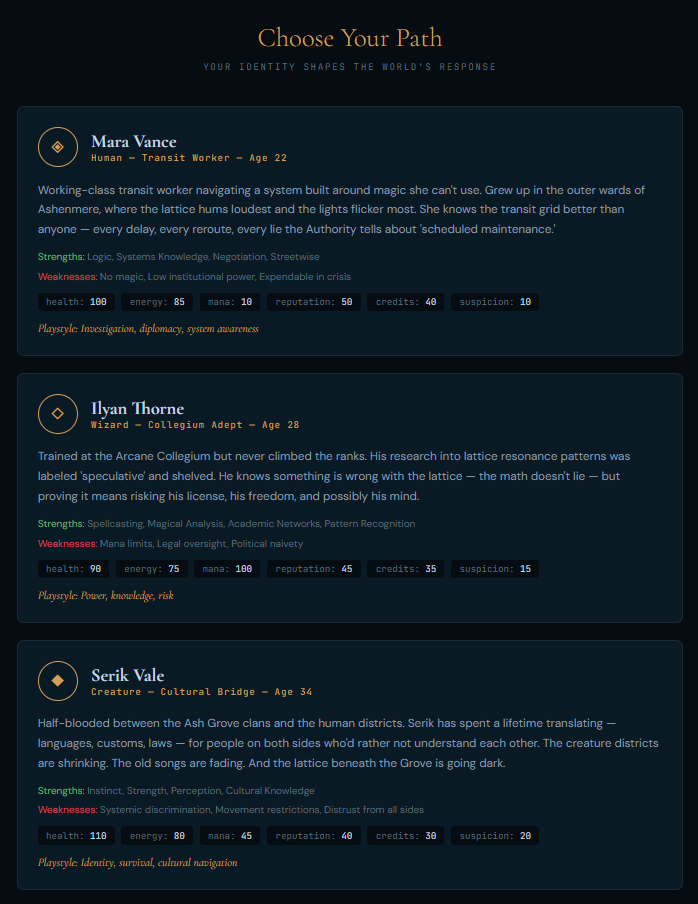The height and width of the screenshot is (904, 698).
Task: Pick the Serik Vale character name
Action: coord(128,675)
